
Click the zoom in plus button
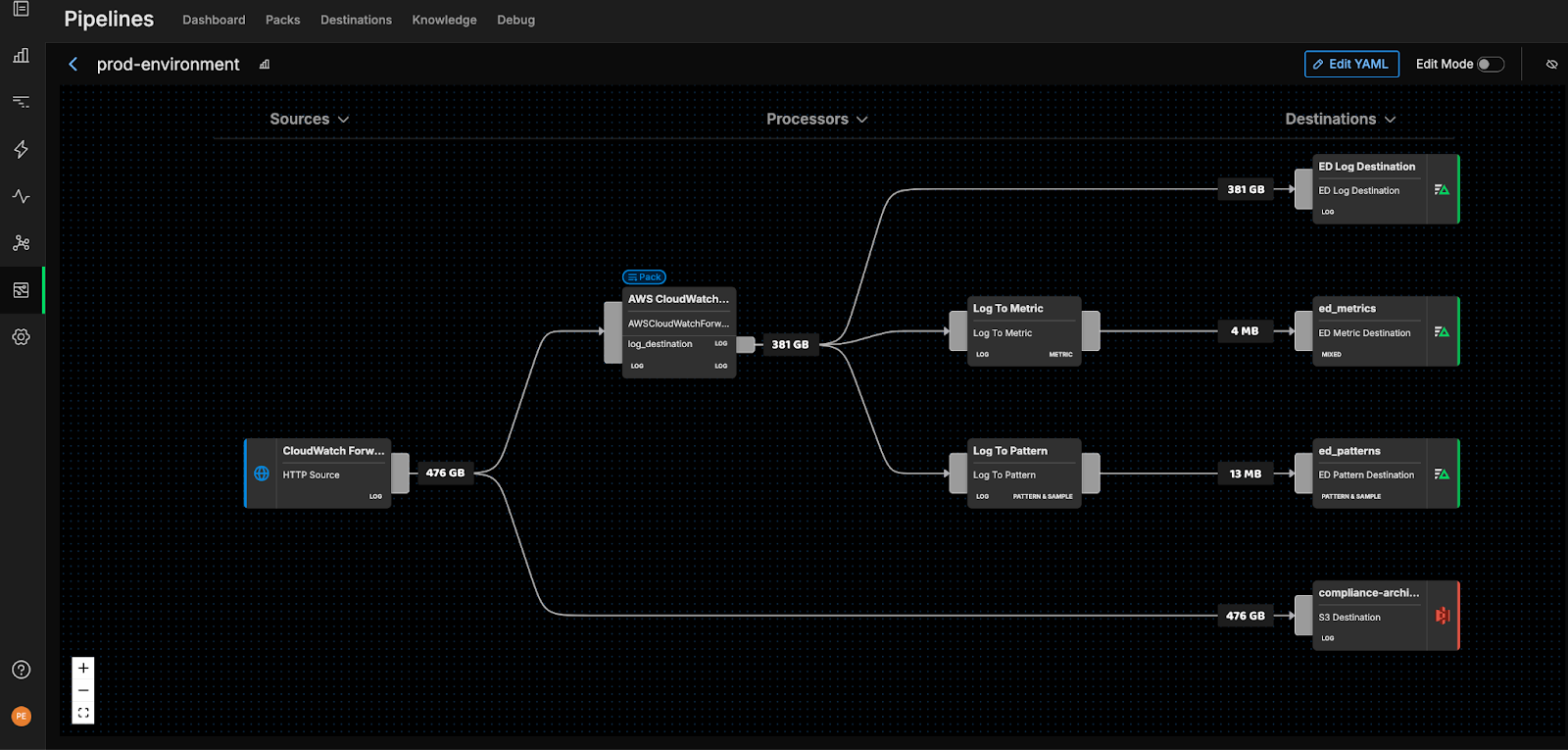(83, 669)
